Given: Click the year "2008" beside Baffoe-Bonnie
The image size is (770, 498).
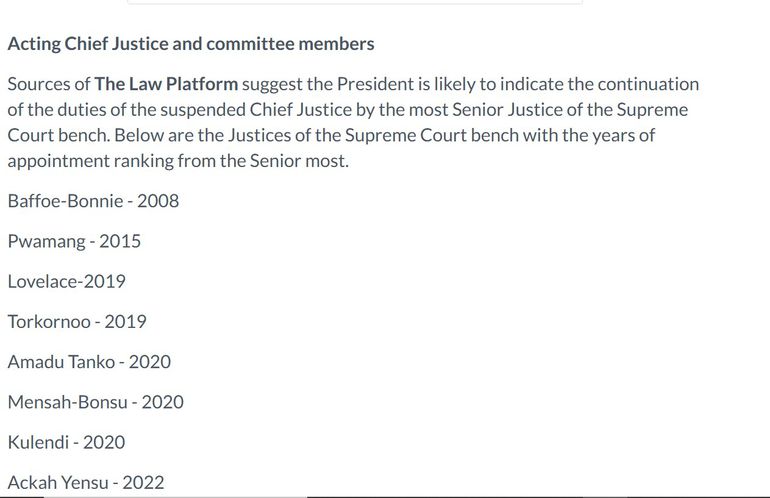Looking at the screenshot, I should pos(158,201).
